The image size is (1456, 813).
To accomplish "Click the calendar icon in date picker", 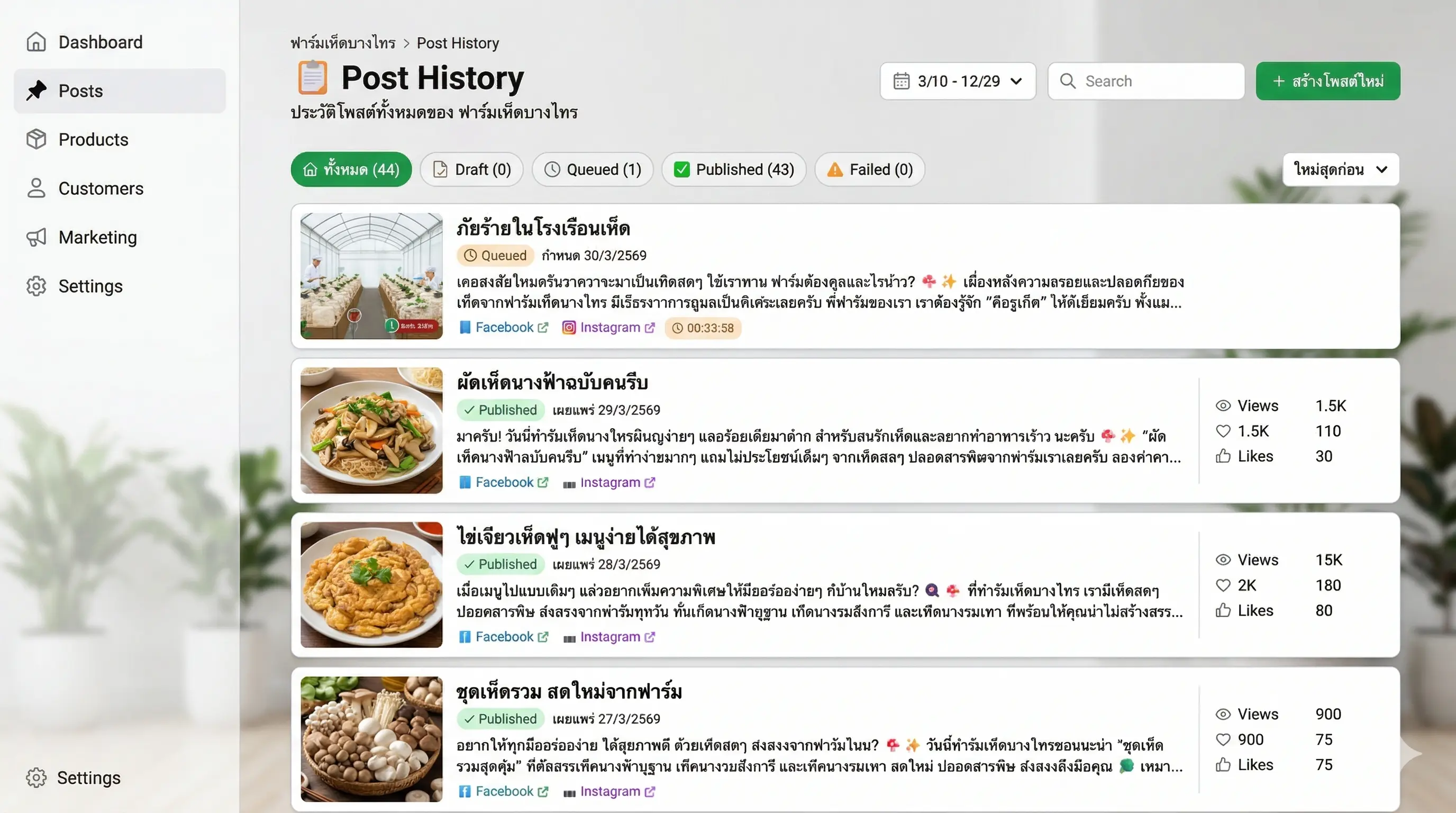I will point(902,81).
